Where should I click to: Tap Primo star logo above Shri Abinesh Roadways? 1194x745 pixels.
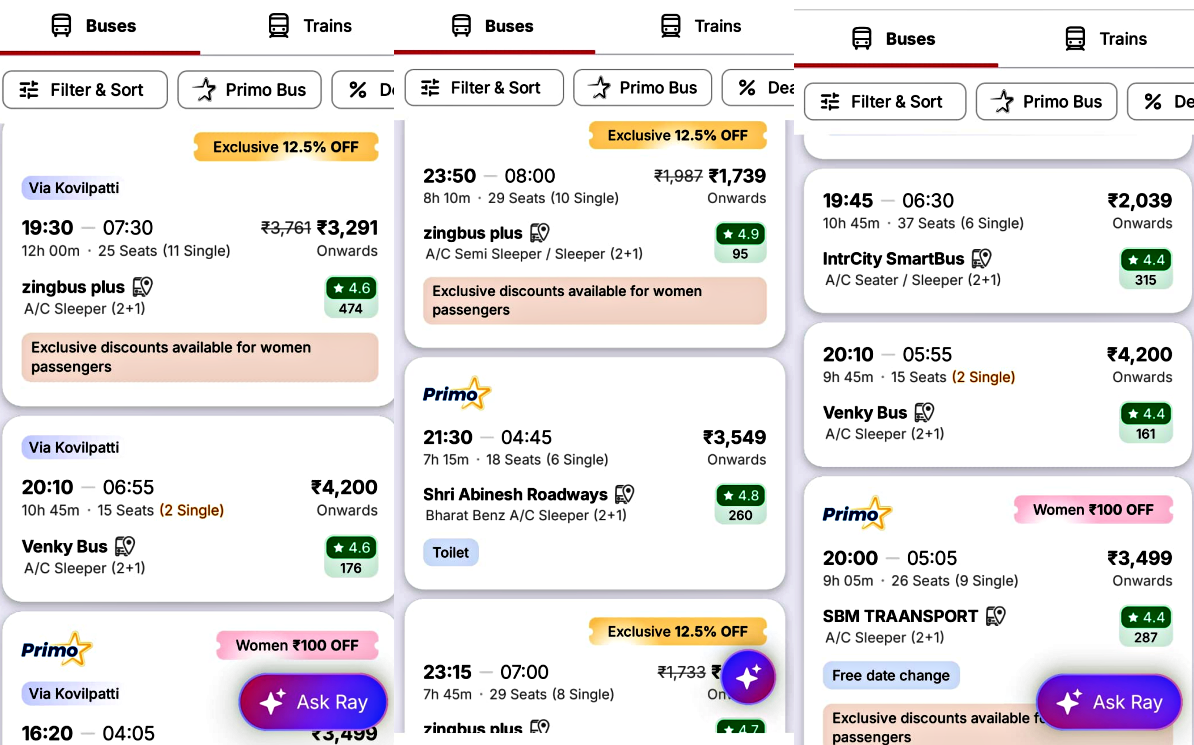(x=457, y=393)
